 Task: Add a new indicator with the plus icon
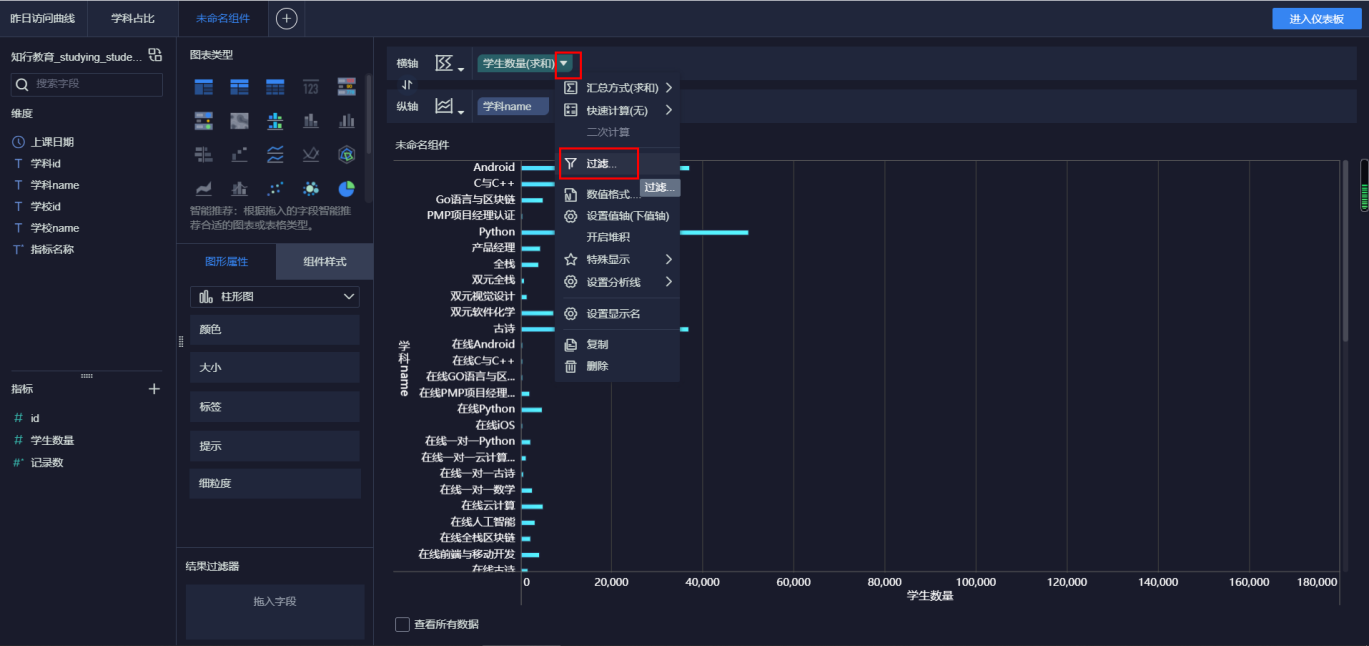point(154,389)
